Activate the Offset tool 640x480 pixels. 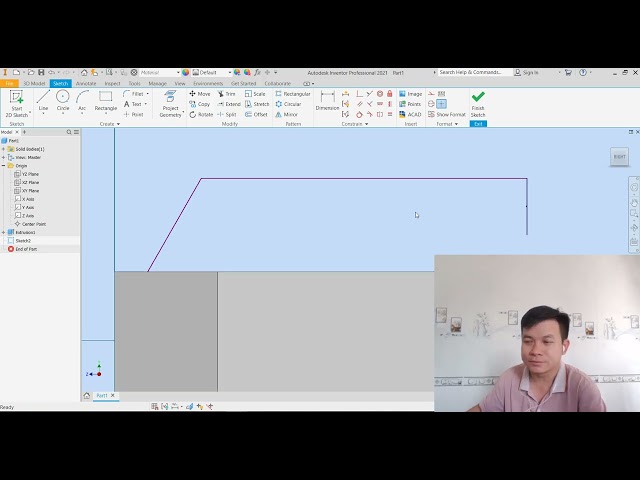point(256,115)
